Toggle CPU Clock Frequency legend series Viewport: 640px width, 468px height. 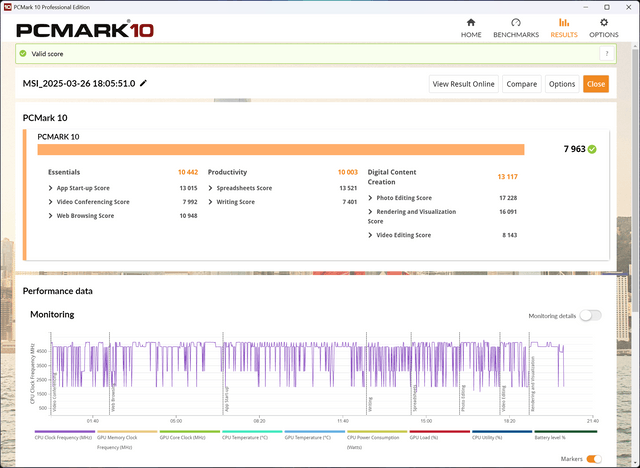coord(64,435)
